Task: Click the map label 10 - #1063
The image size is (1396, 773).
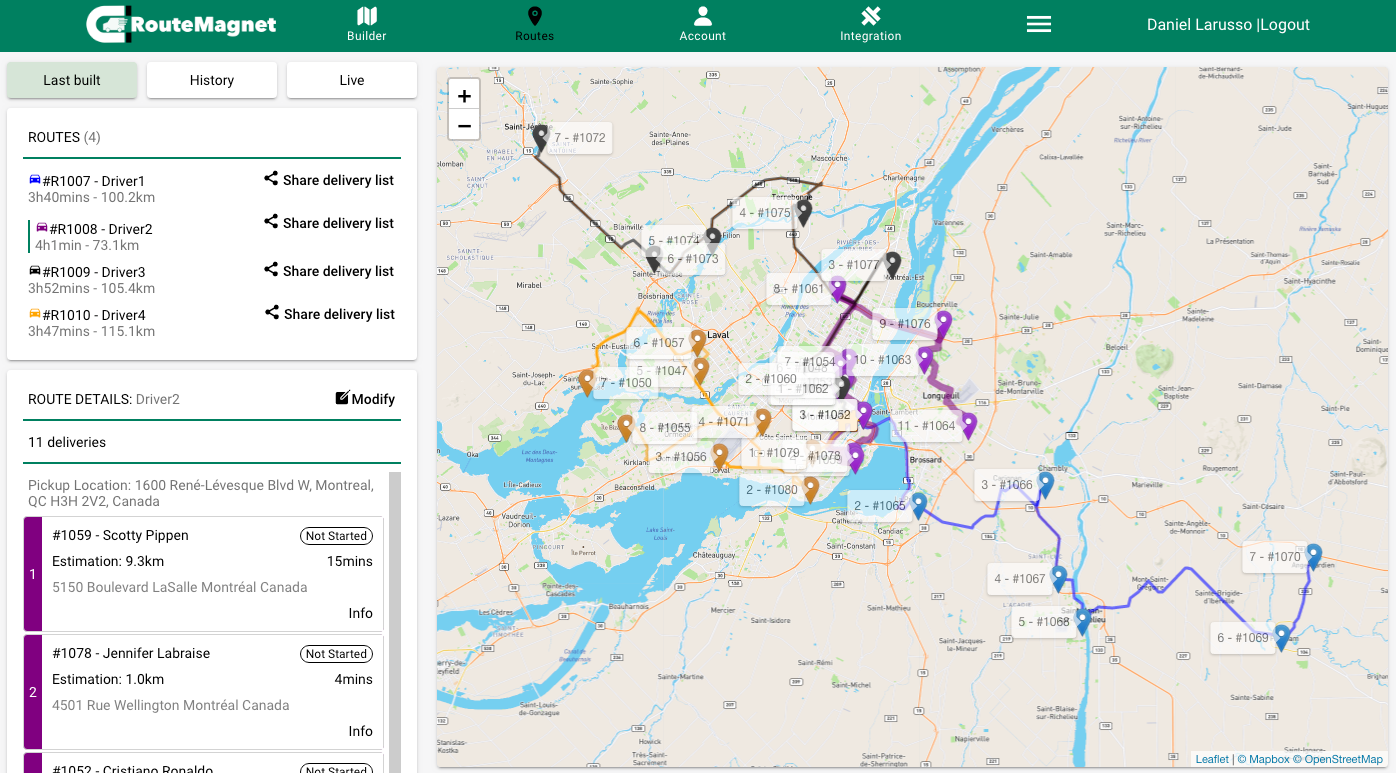Action: (882, 360)
